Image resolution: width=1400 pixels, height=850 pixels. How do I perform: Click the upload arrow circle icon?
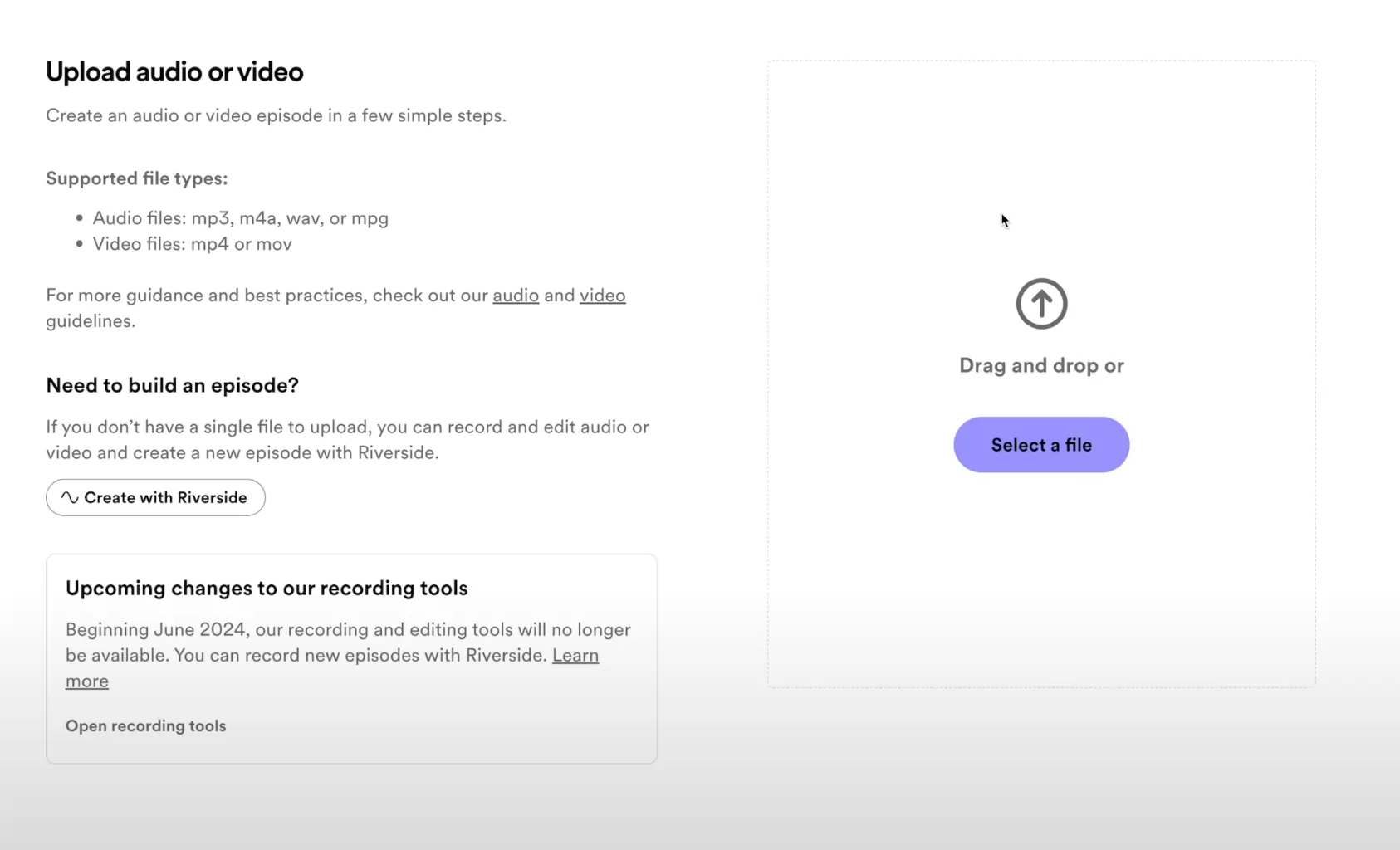tap(1041, 304)
